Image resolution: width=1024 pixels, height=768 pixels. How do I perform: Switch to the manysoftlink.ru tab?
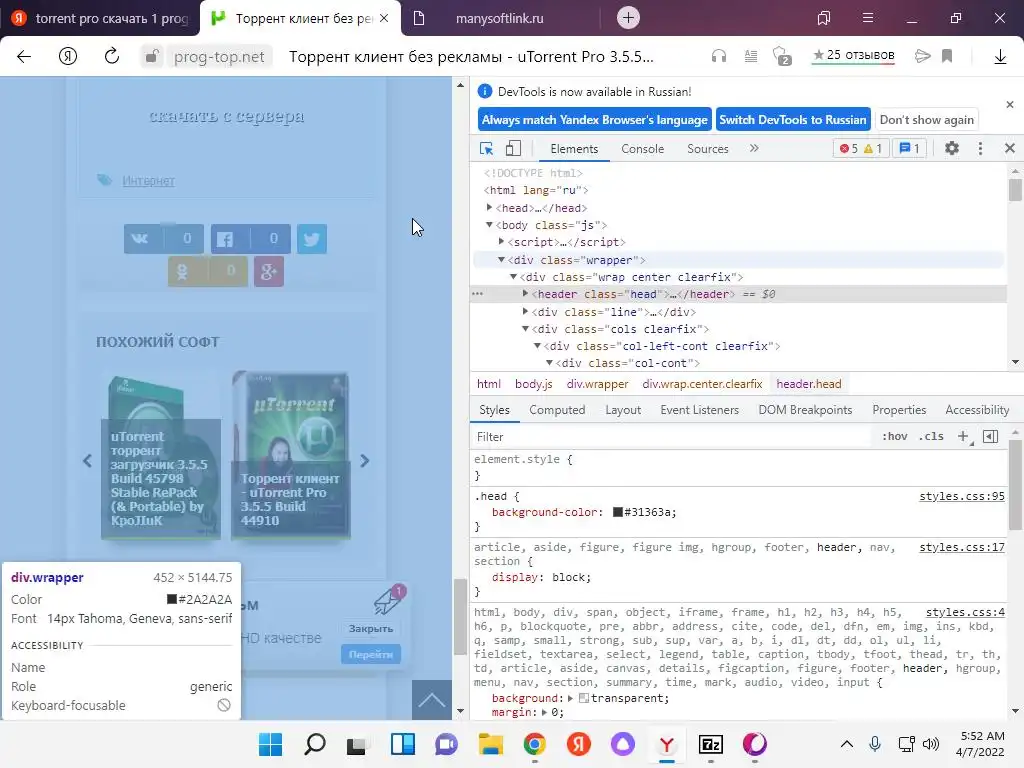pos(499,18)
